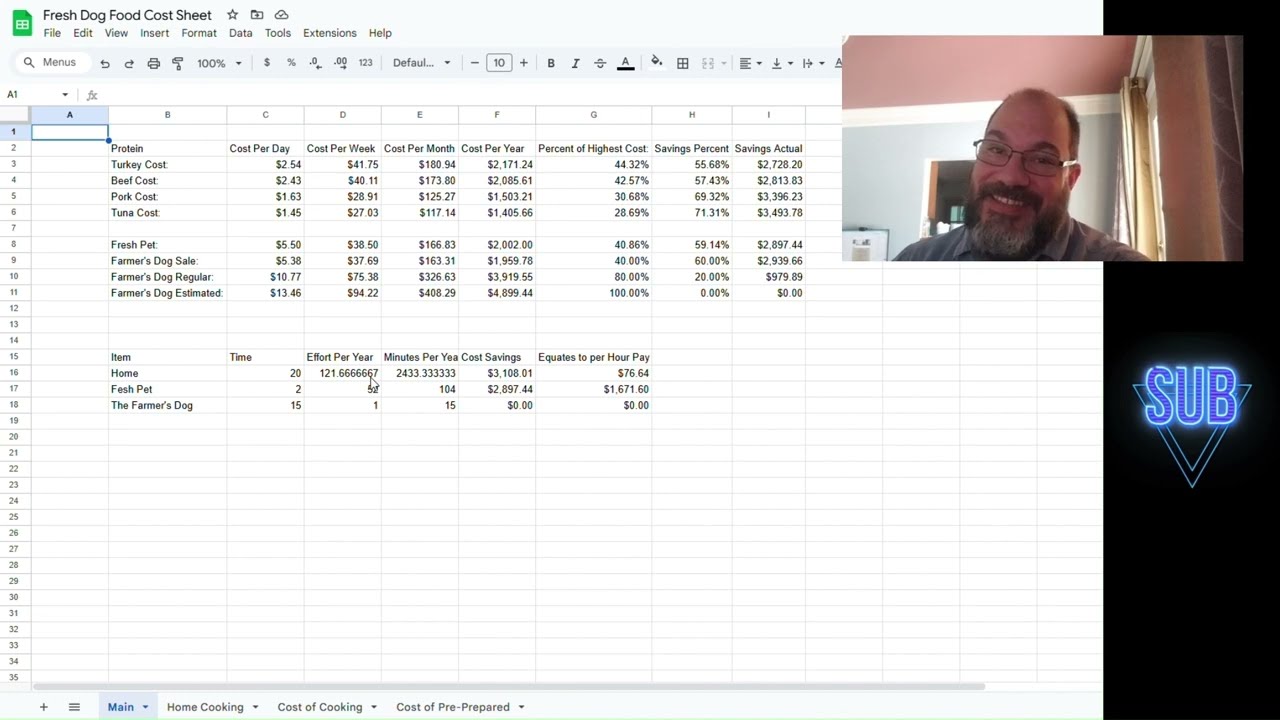Rename the document title
The height and width of the screenshot is (720, 1280).
127,15
